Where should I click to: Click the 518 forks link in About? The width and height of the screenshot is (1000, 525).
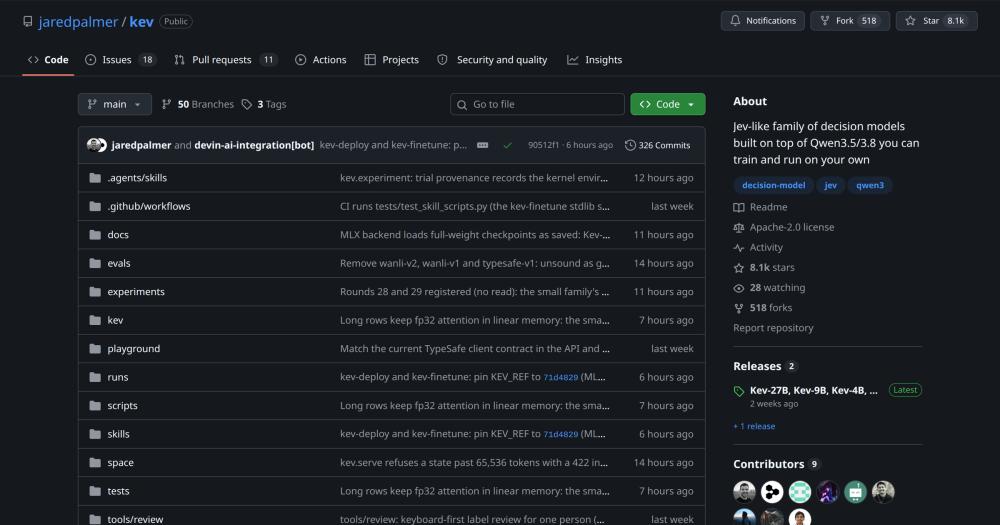(770, 307)
